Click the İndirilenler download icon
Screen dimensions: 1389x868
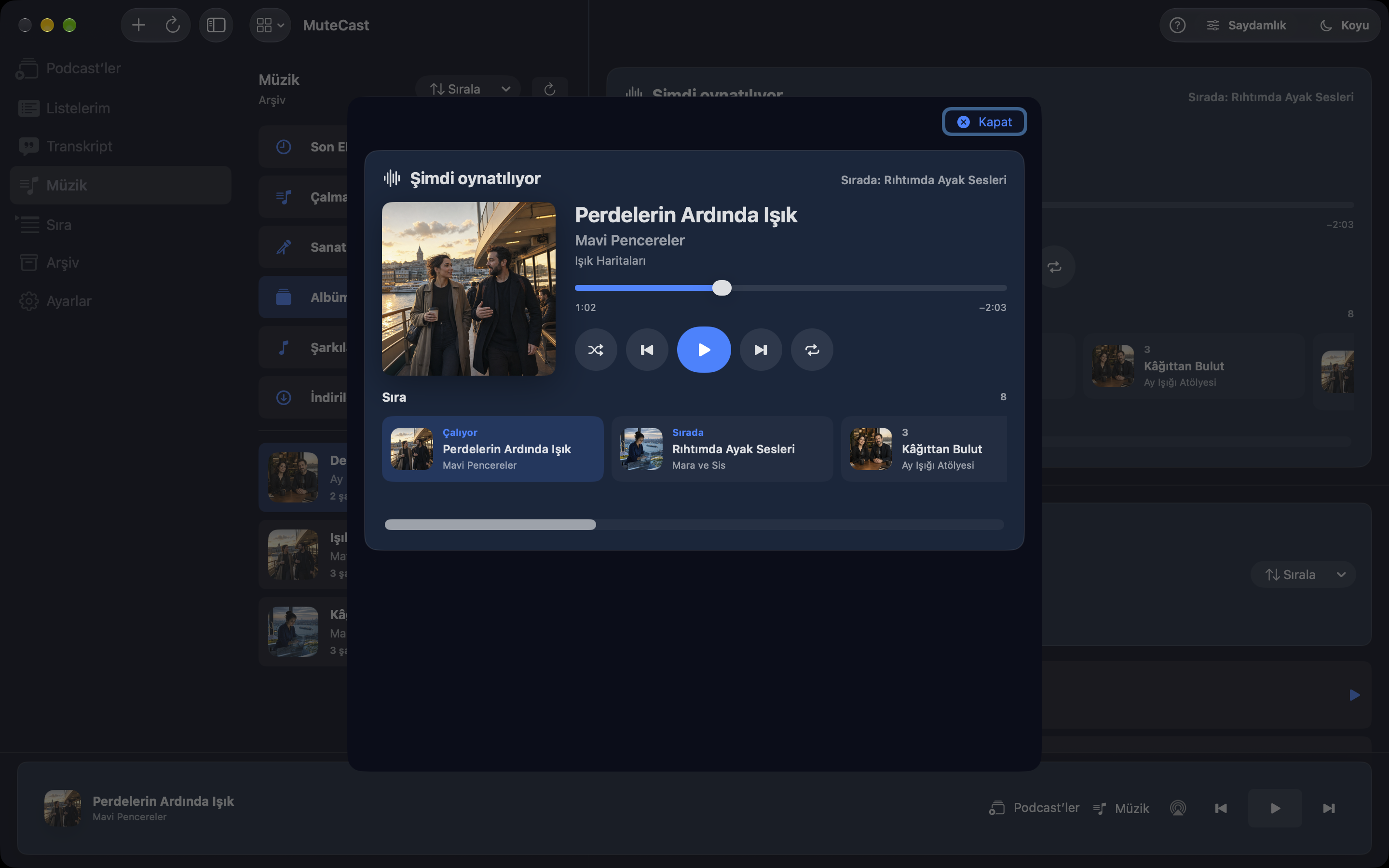[x=284, y=397]
